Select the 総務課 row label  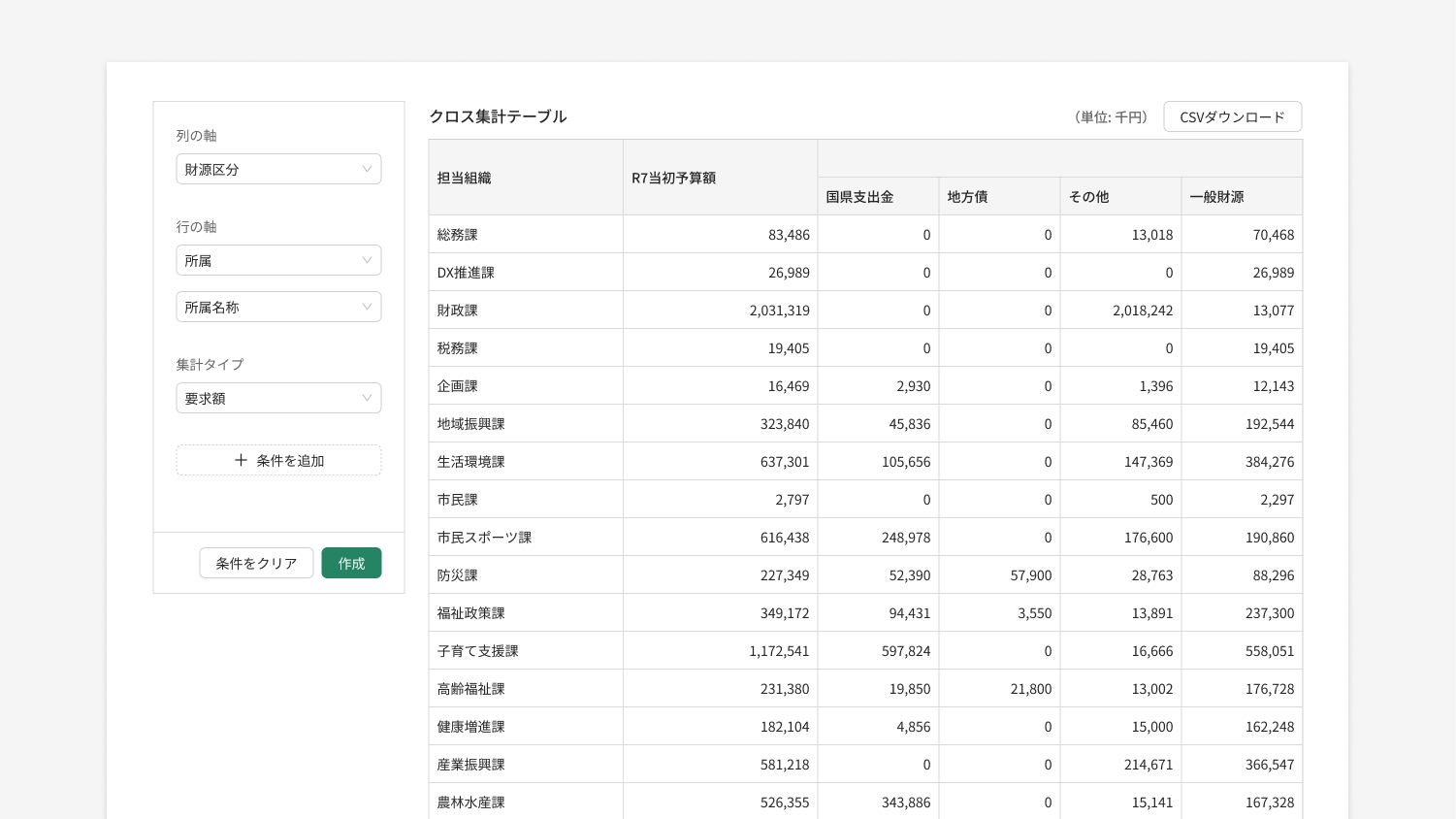[458, 234]
